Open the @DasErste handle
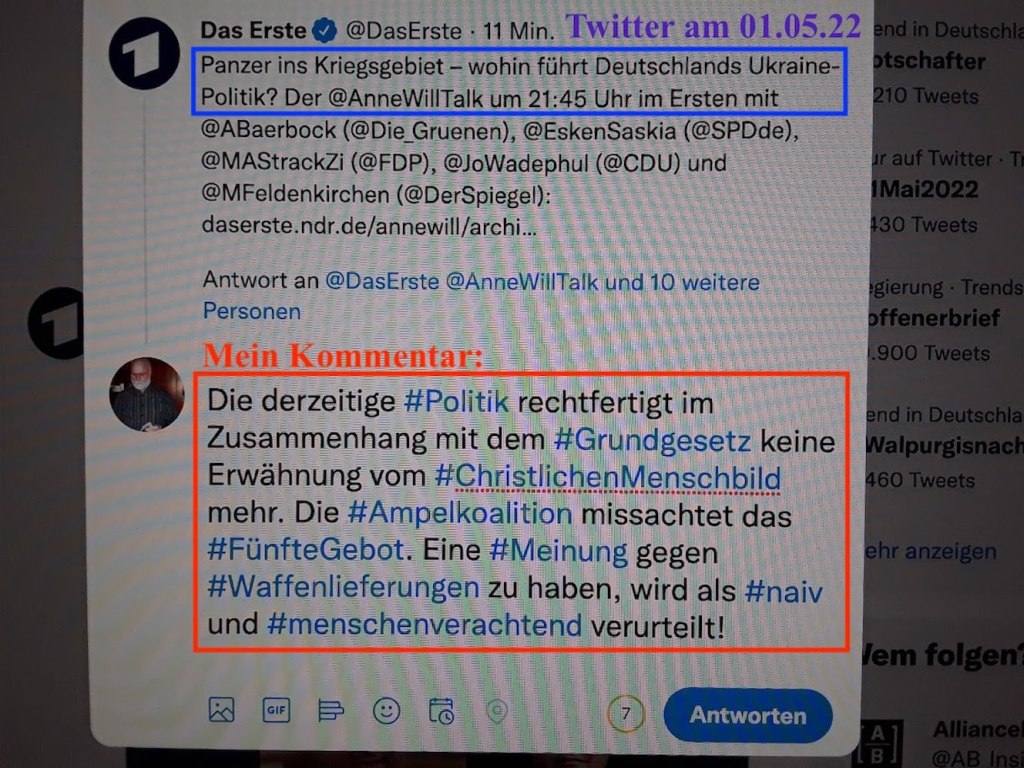 (403, 31)
